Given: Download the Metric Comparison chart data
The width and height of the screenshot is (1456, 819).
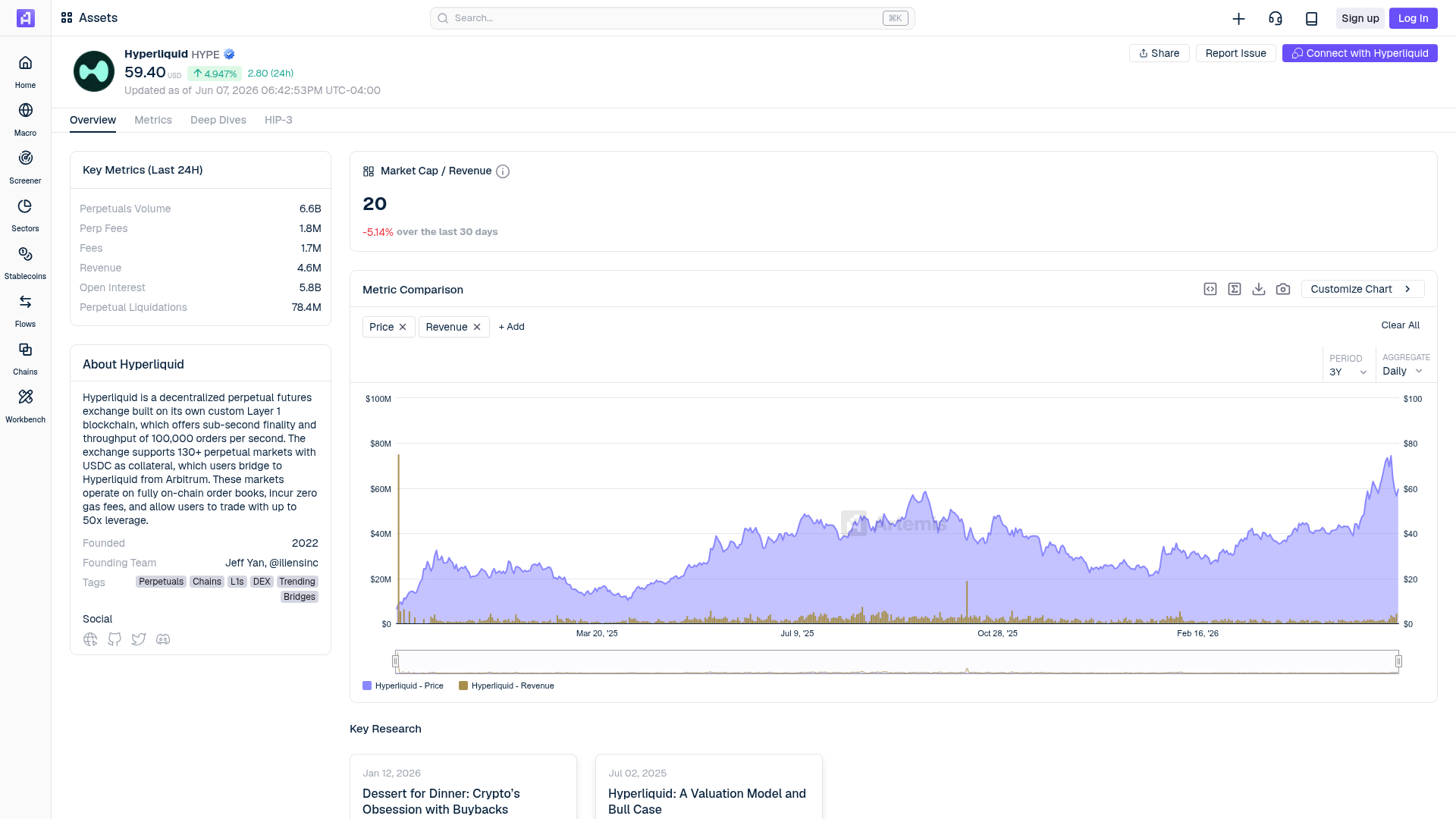Looking at the screenshot, I should [1259, 289].
